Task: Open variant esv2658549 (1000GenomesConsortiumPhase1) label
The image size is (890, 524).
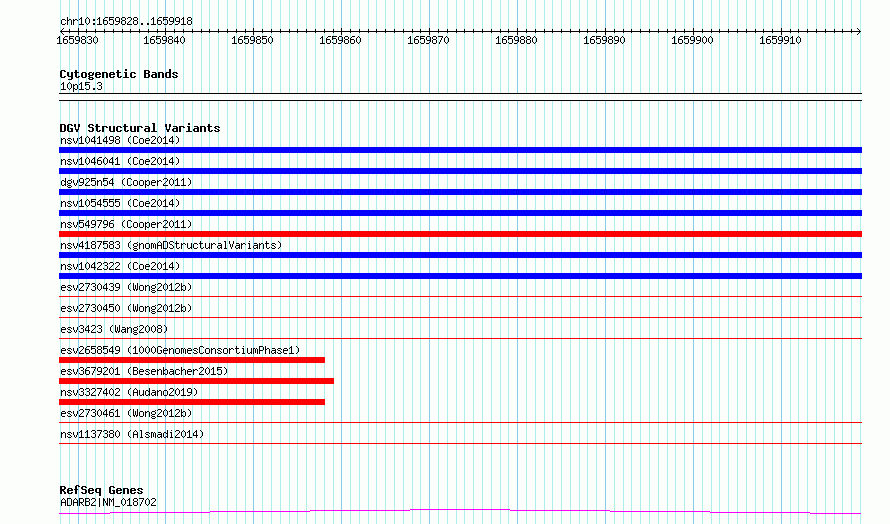Action: click(x=180, y=350)
